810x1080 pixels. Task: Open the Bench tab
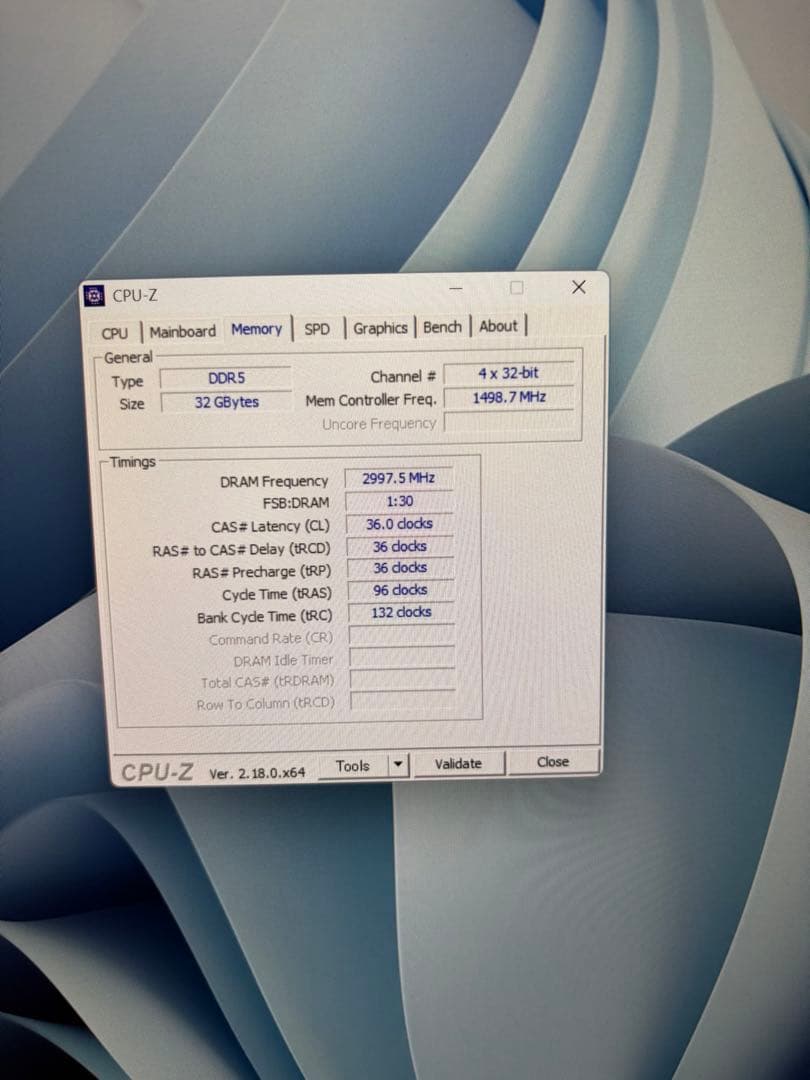[442, 326]
